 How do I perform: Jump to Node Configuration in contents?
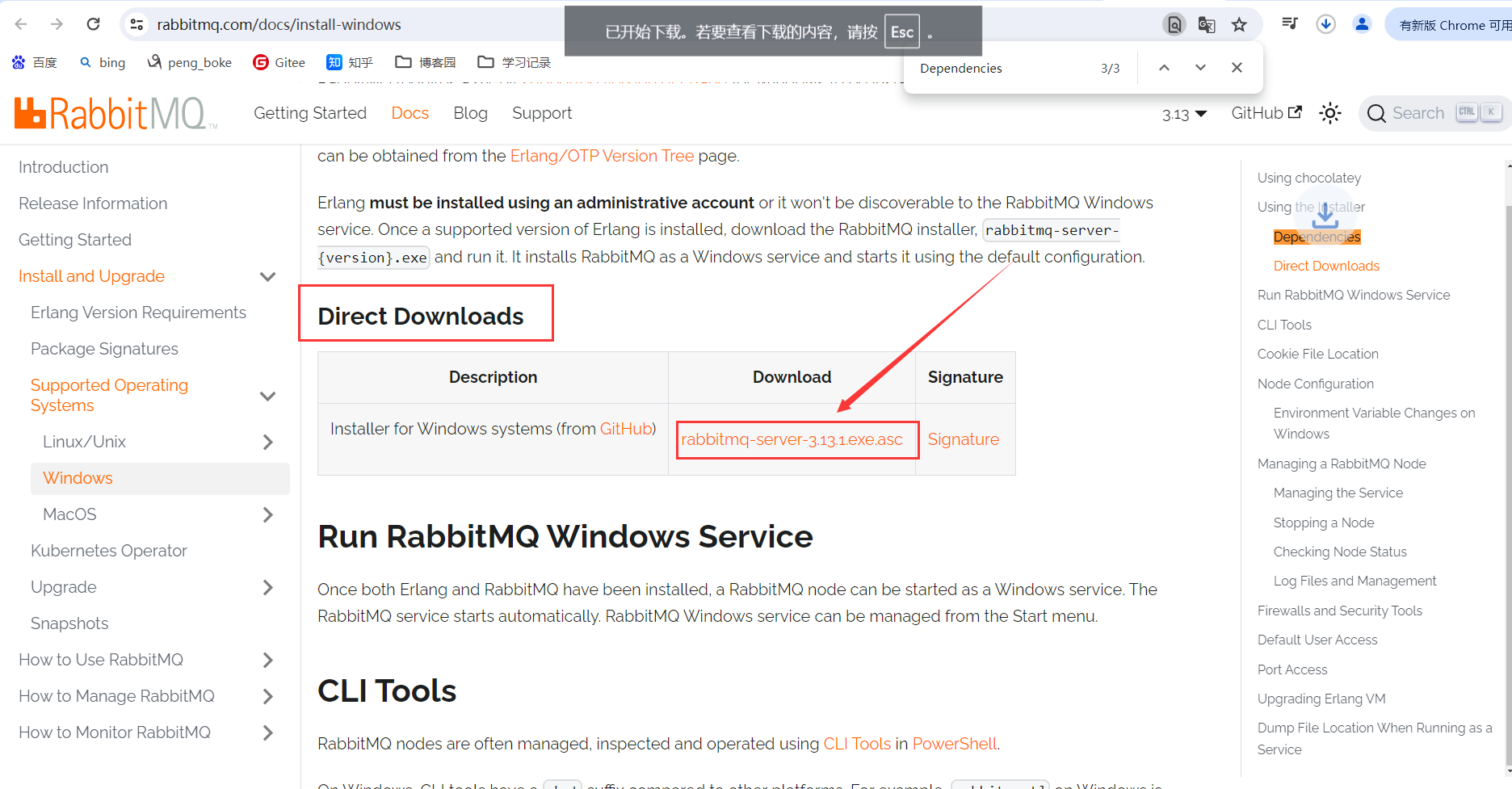pos(1316,384)
